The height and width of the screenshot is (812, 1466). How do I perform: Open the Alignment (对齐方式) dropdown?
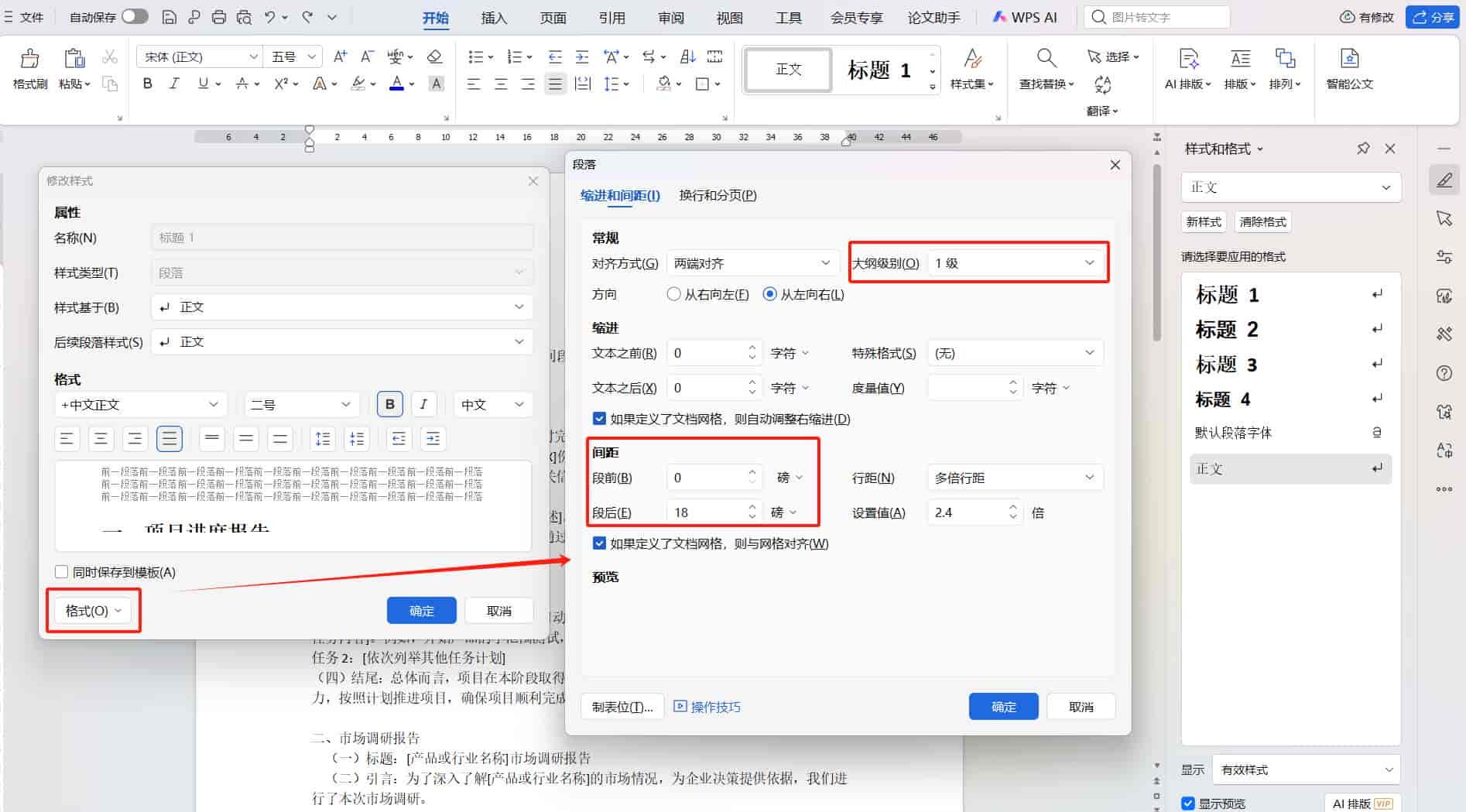[752, 263]
